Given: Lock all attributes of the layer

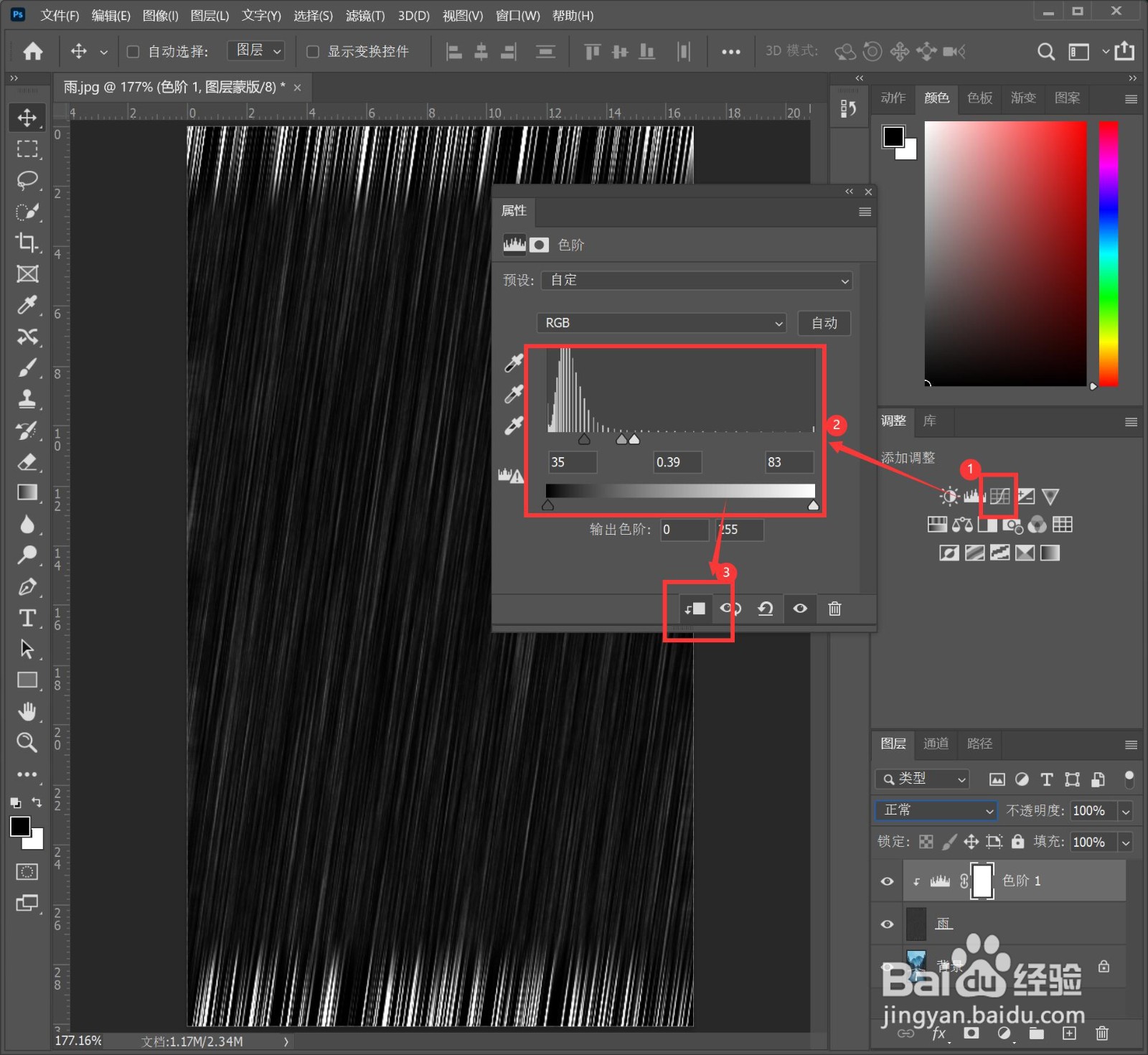Looking at the screenshot, I should pos(1017,842).
